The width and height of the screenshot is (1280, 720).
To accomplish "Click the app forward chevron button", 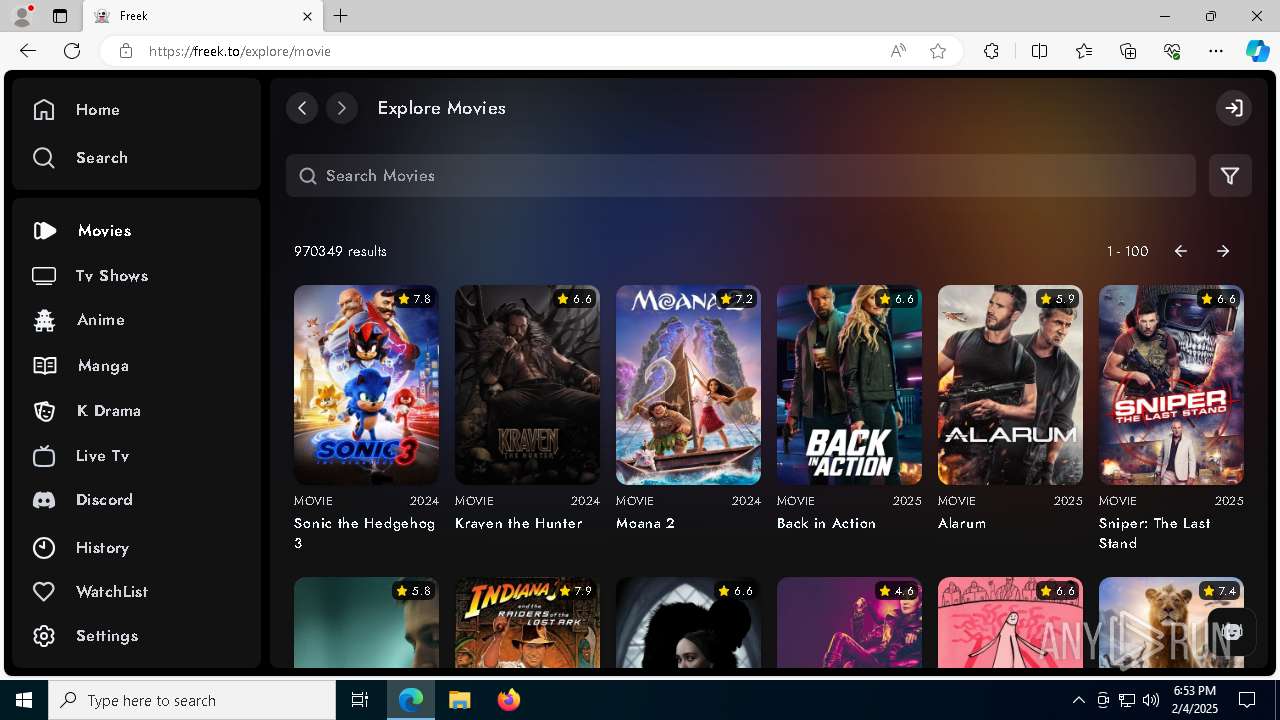I will [x=342, y=108].
